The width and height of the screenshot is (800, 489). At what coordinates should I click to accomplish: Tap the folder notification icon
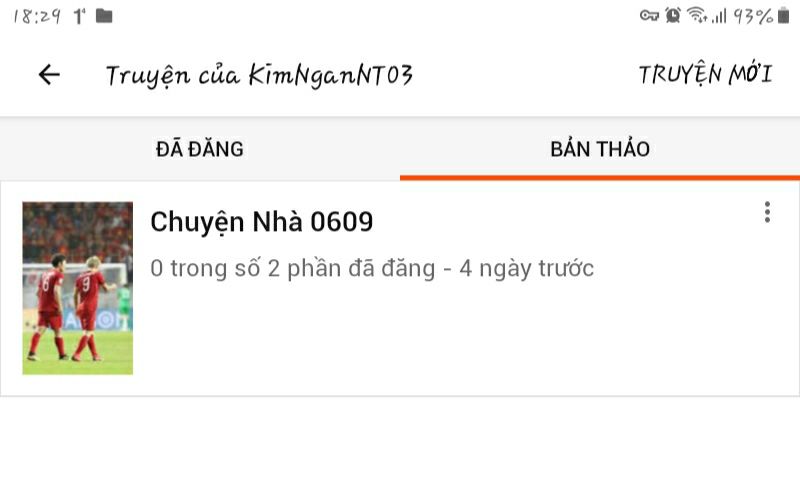tap(104, 16)
